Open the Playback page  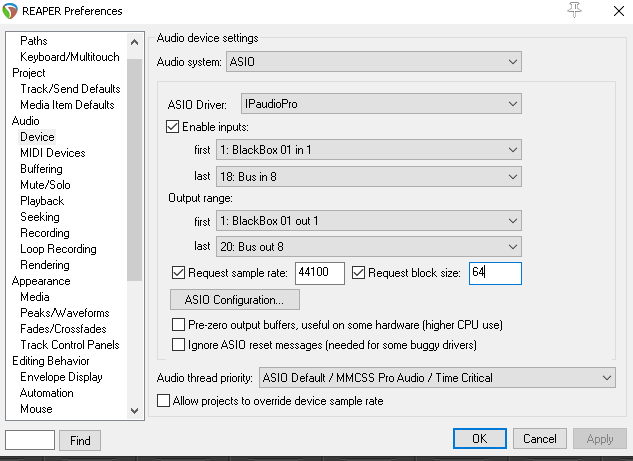click(x=42, y=201)
